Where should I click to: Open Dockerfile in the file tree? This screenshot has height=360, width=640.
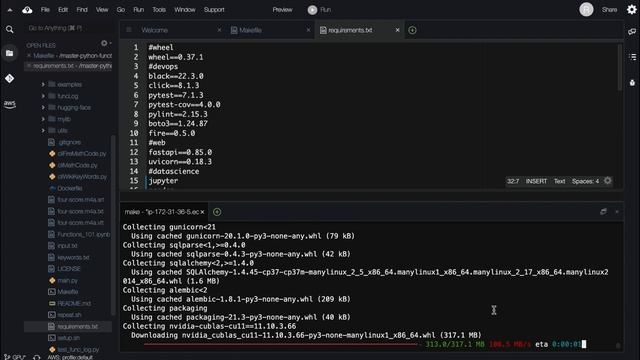(x=70, y=188)
